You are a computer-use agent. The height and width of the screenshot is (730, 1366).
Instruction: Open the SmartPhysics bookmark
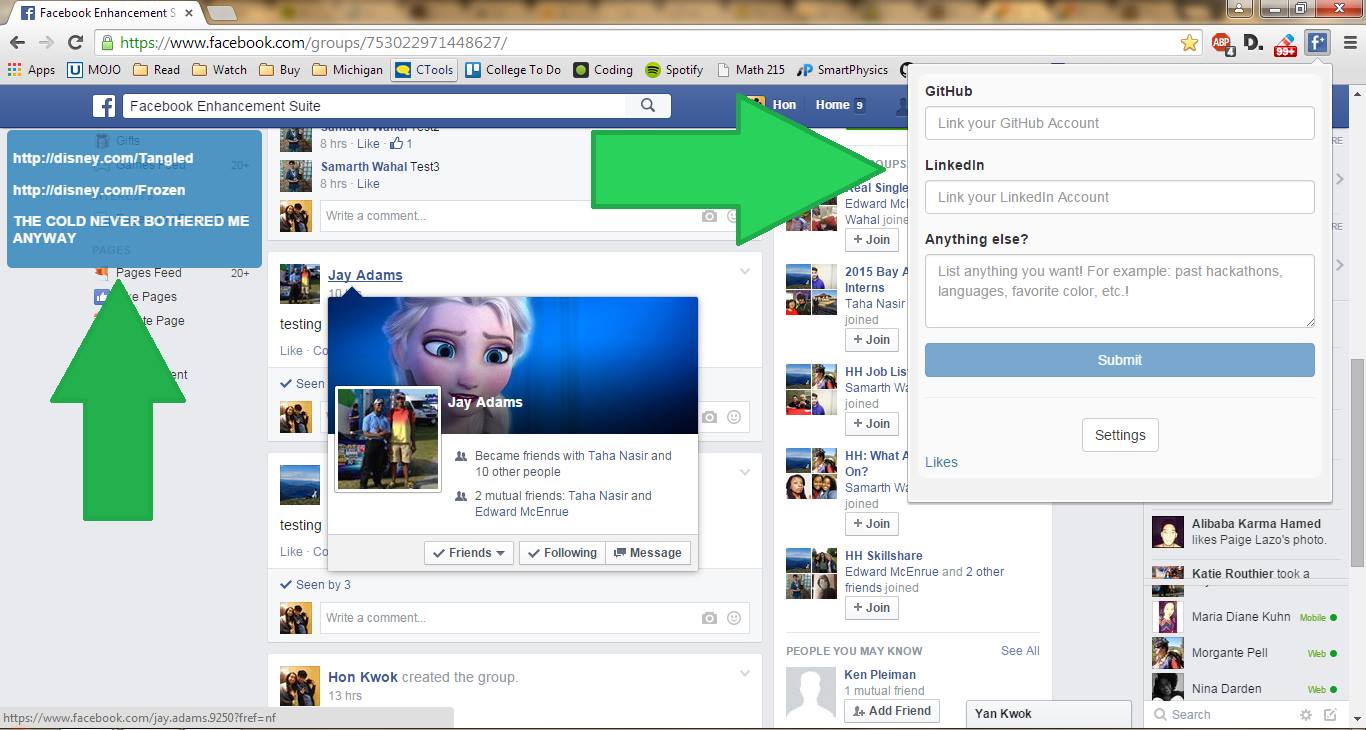tap(842, 70)
